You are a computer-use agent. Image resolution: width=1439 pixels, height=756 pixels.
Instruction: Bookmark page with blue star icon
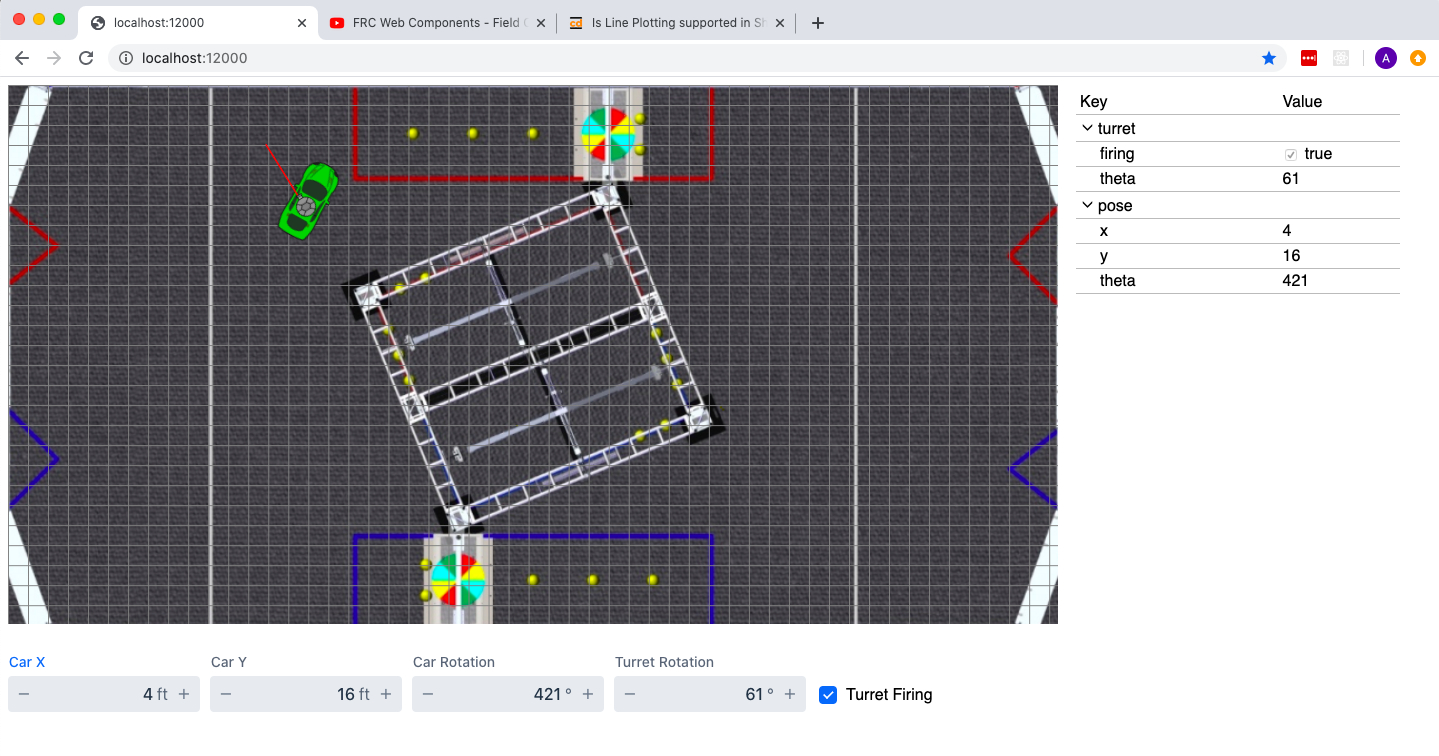(x=1269, y=58)
